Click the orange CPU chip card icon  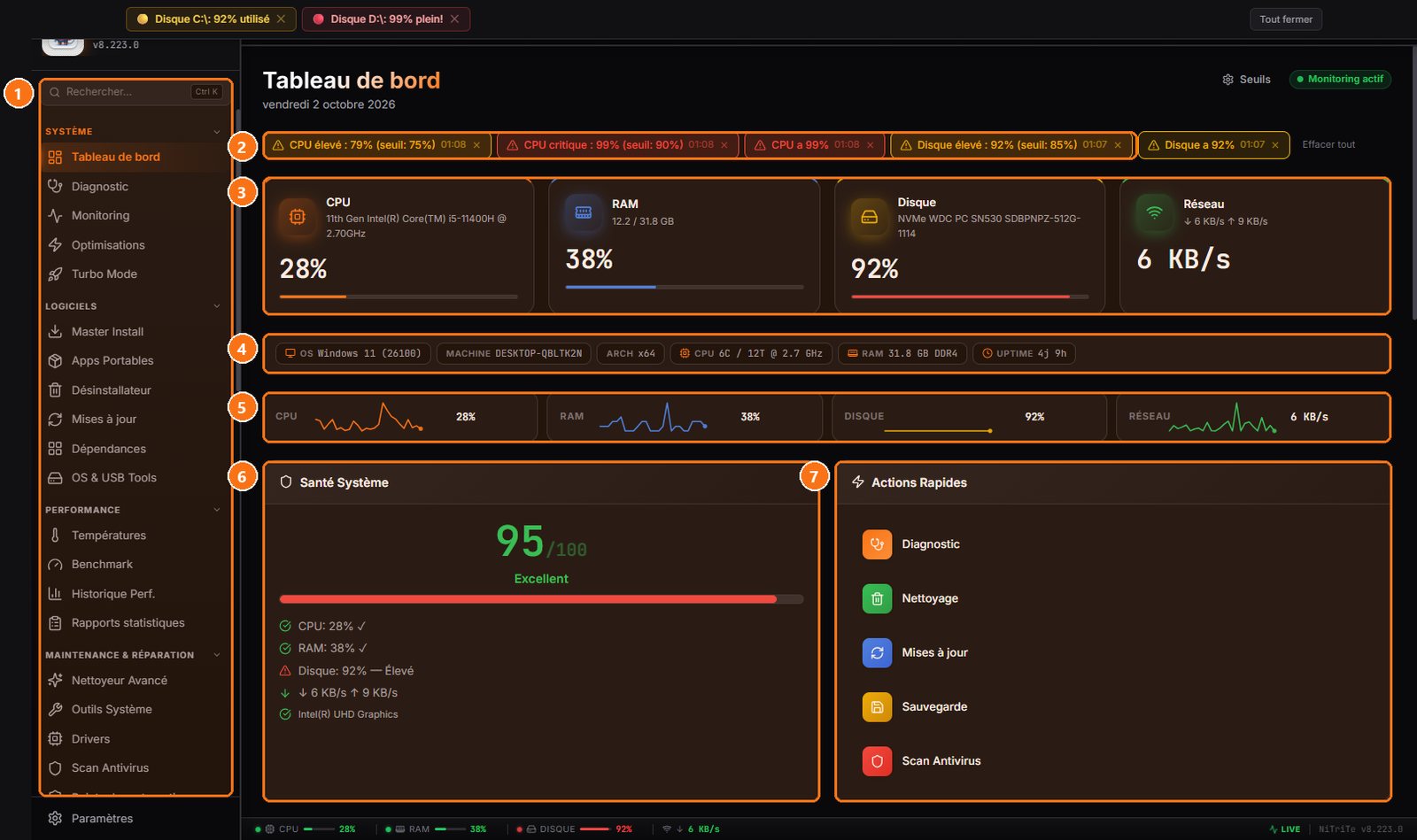(x=298, y=217)
